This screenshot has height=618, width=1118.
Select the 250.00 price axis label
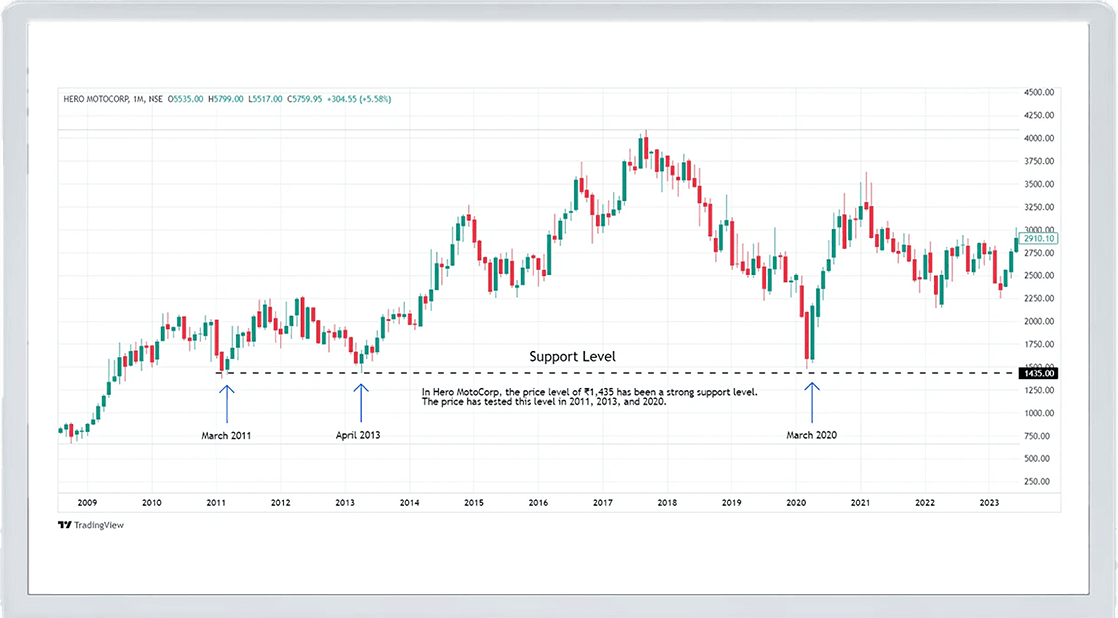point(1037,481)
